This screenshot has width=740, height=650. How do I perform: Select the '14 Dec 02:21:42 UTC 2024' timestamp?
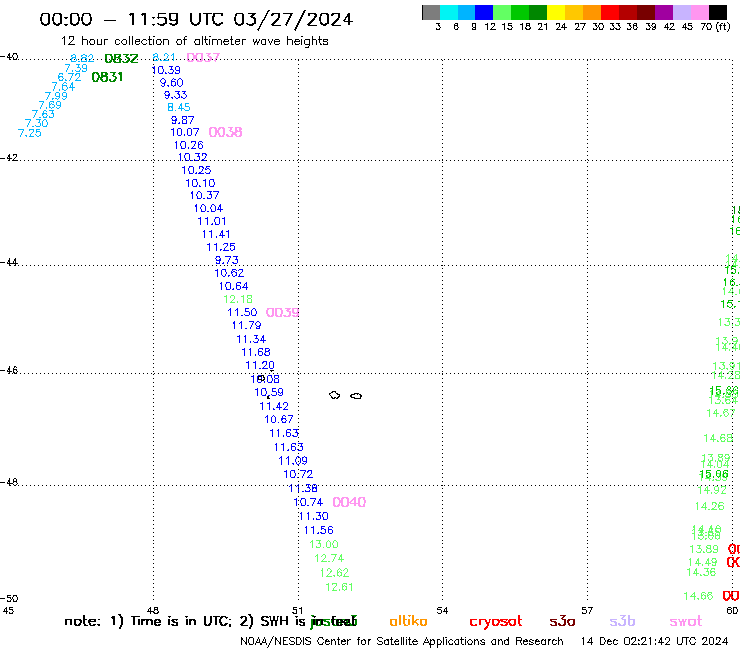(654, 641)
